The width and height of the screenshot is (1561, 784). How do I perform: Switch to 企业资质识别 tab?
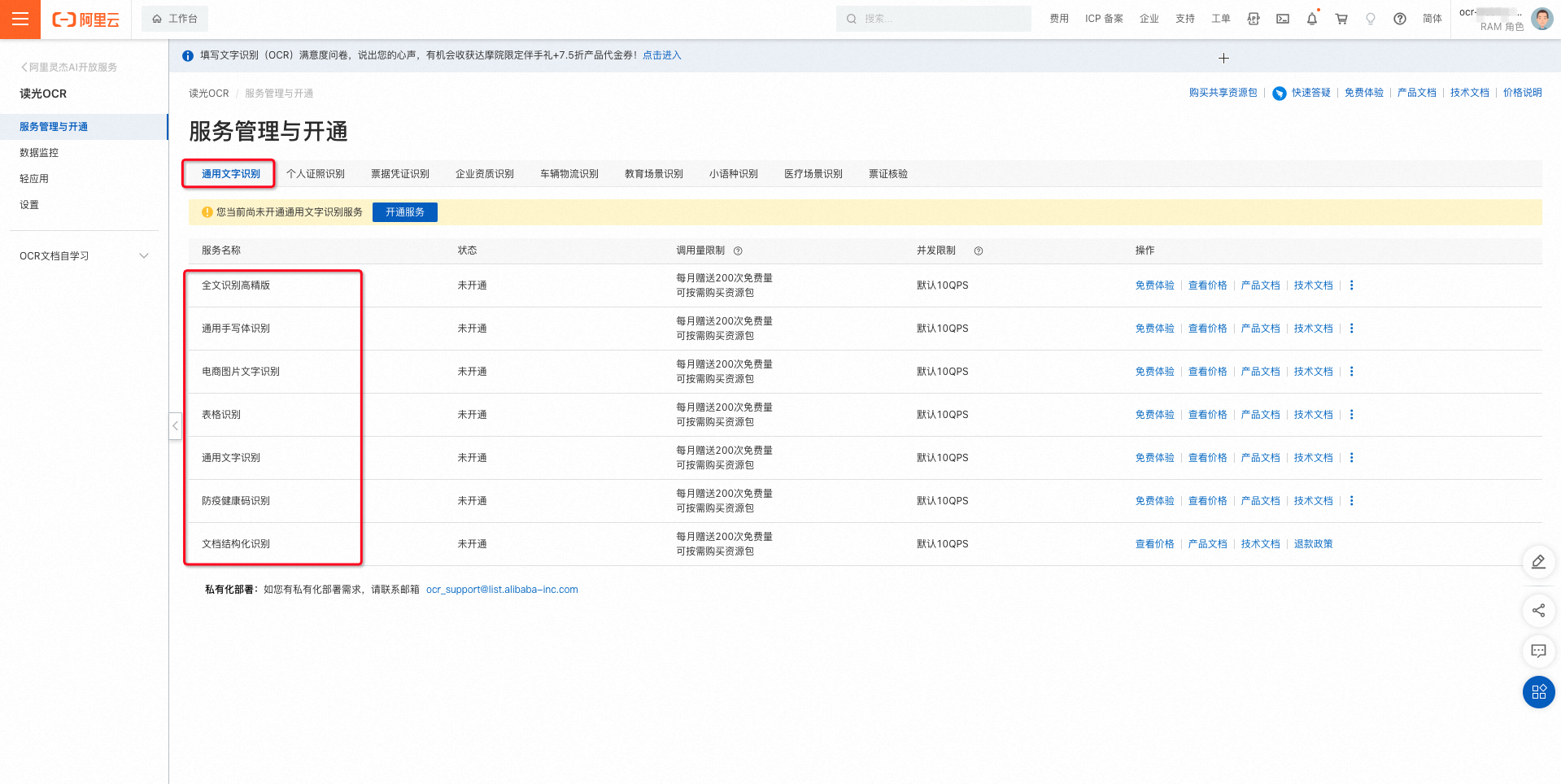coord(484,174)
